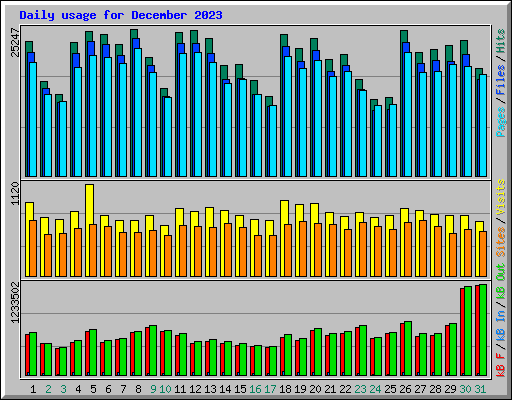
Task: Select day label 25 on the x-axis
Action: [390, 389]
